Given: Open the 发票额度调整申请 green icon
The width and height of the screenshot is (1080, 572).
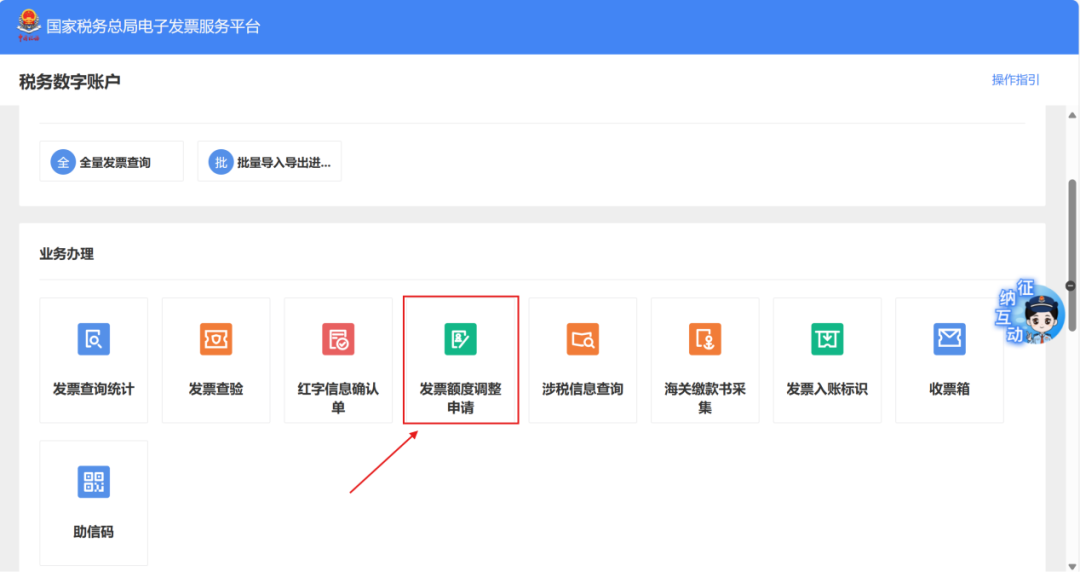Looking at the screenshot, I should (460, 339).
